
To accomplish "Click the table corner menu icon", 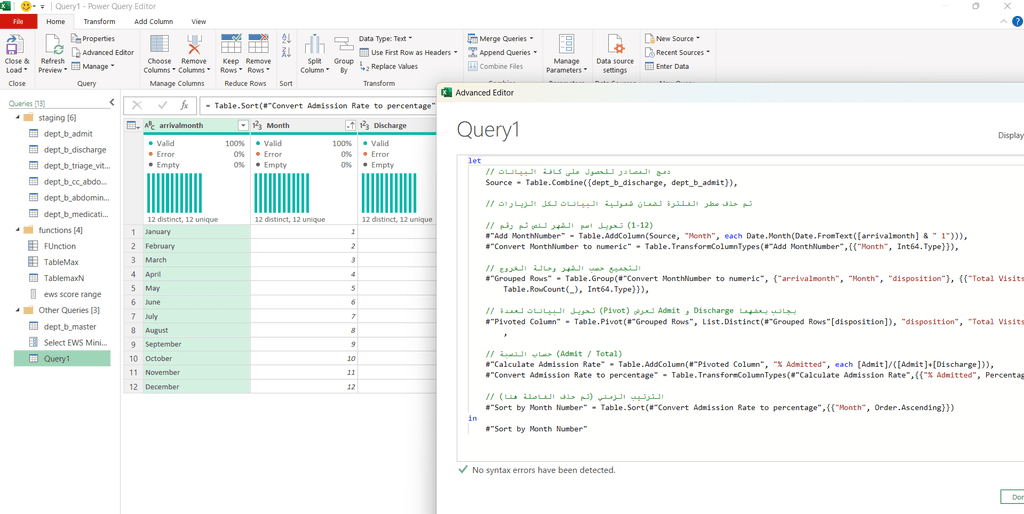I will tap(131, 125).
